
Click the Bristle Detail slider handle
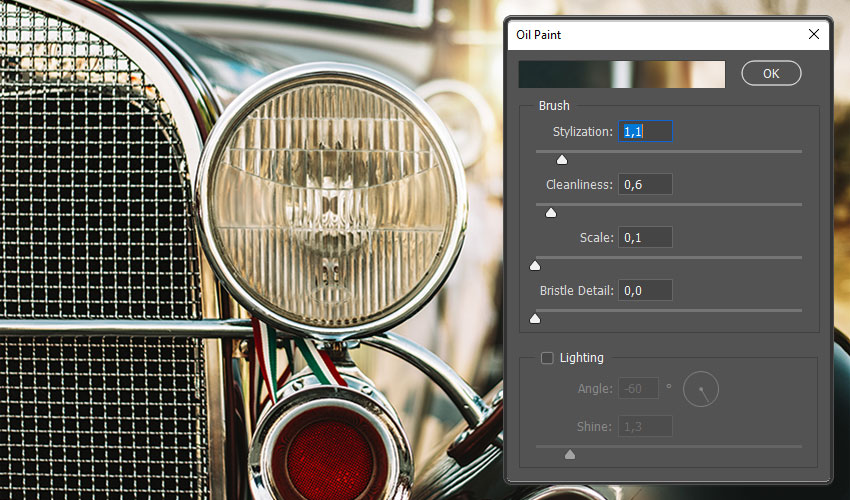pyautogui.click(x=535, y=318)
